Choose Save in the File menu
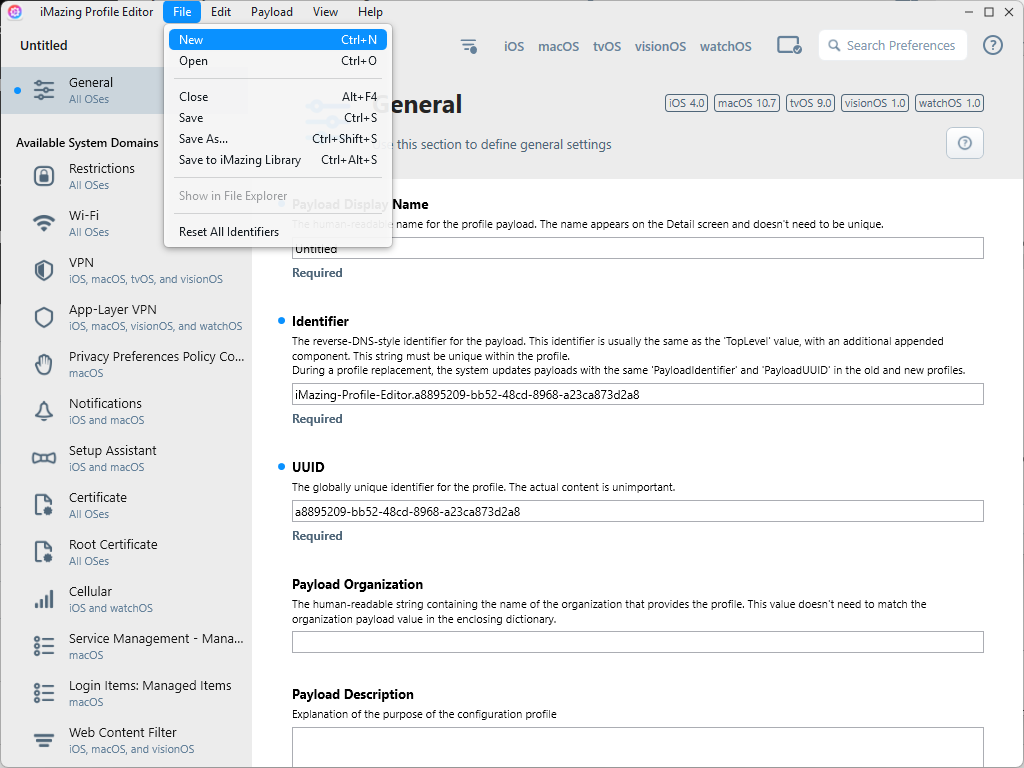 pyautogui.click(x=278, y=118)
